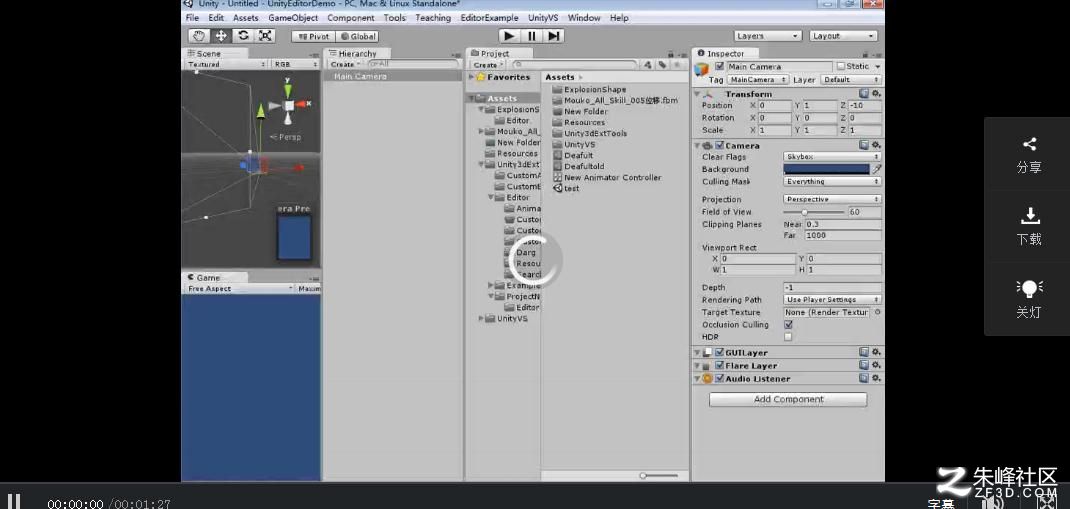1070x509 pixels.
Task: Toggle the Static checkbox
Action: point(839,67)
